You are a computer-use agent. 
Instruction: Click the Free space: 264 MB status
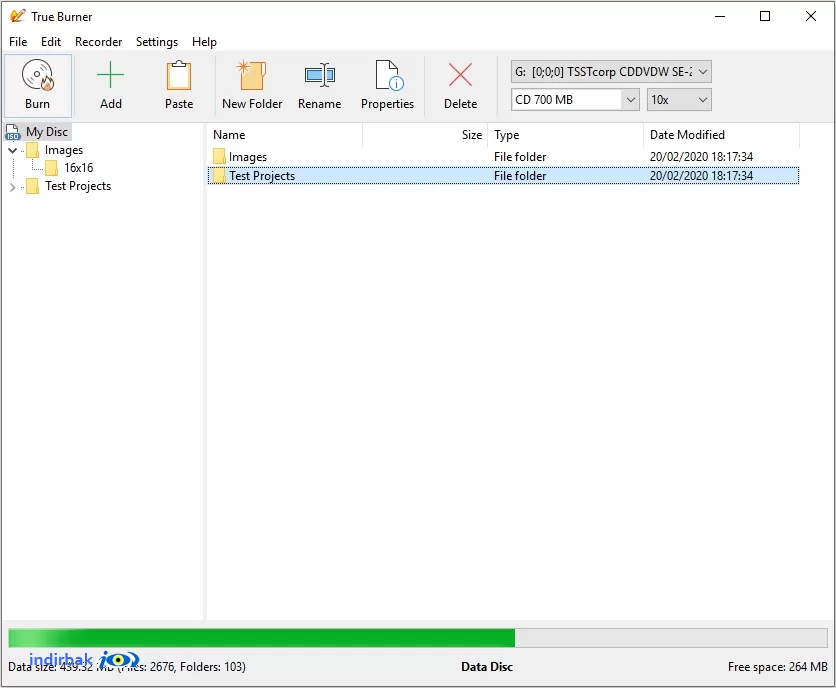click(x=777, y=667)
